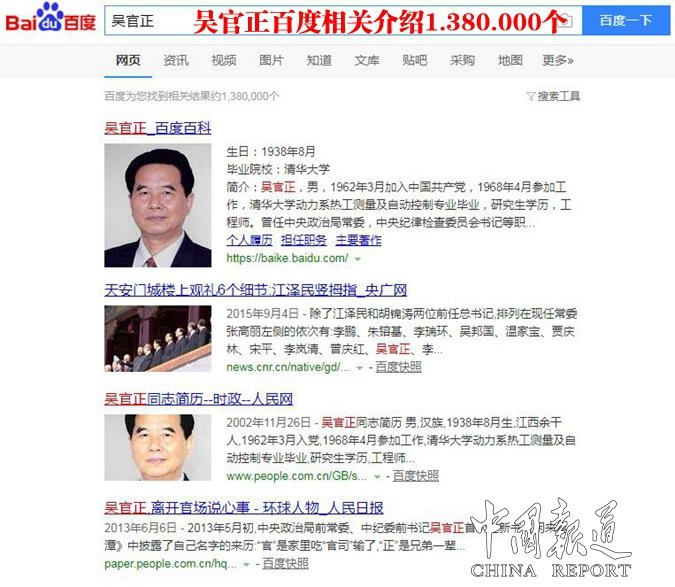This screenshot has height=587, width=675.
Task: Open the 百度百科 result title link
Action: point(158,128)
